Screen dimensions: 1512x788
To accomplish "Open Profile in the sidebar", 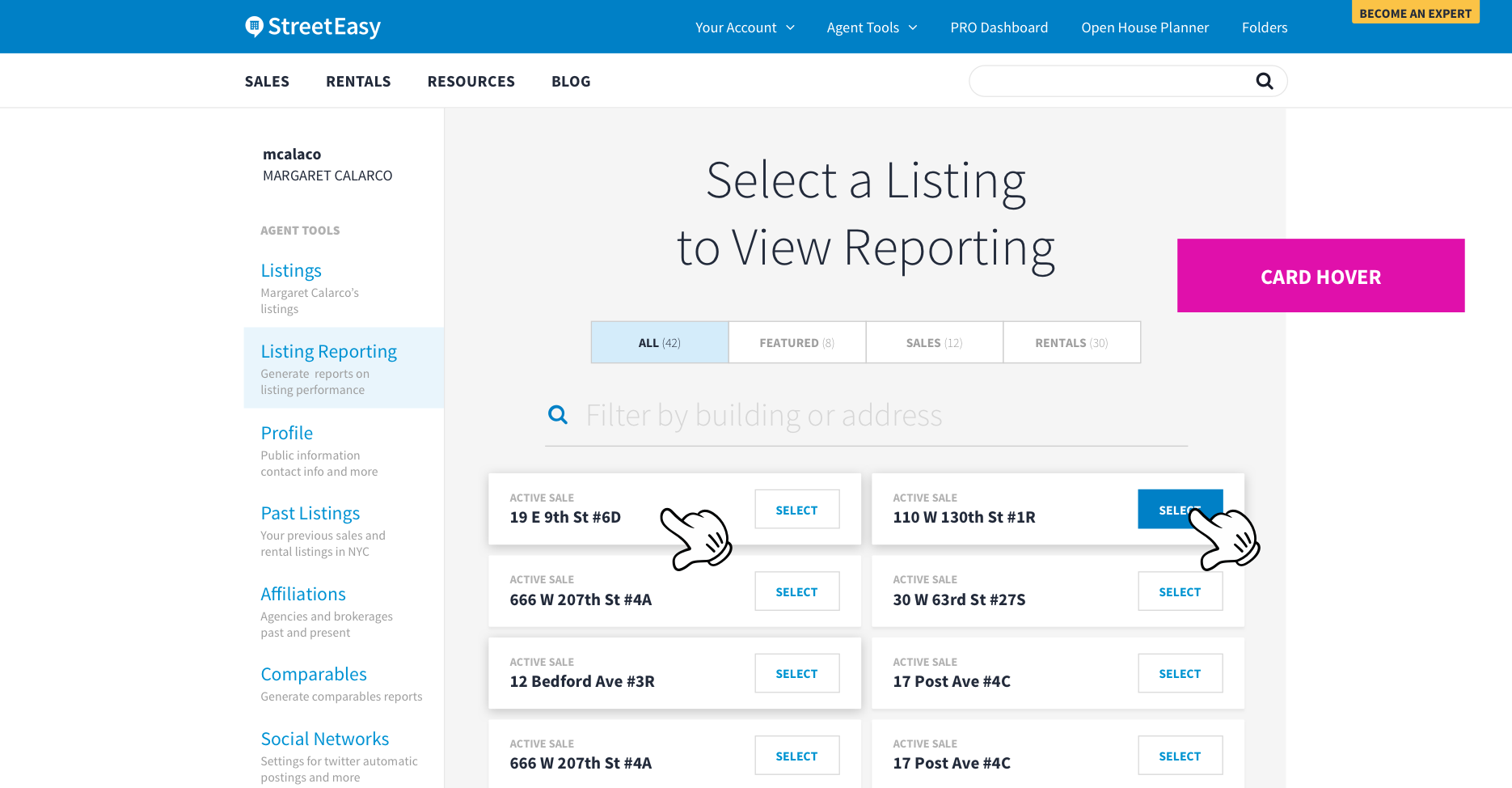I will (x=286, y=433).
